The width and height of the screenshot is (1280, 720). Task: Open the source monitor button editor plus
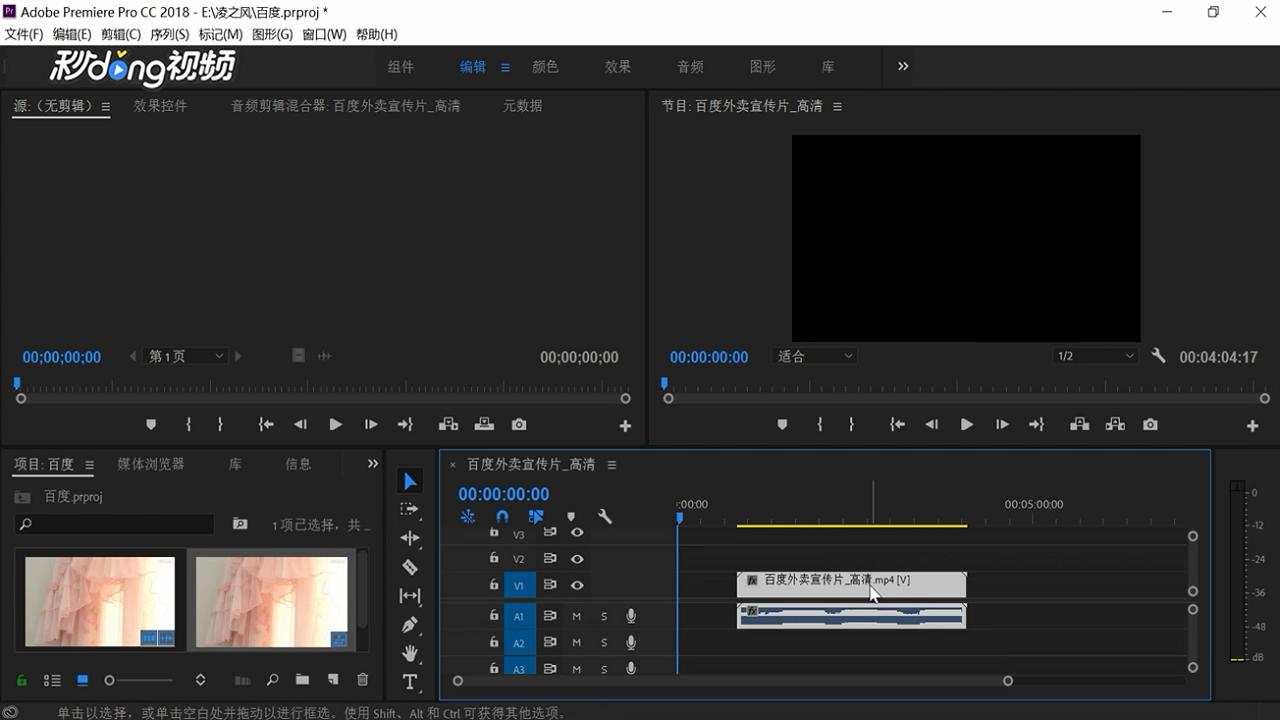(x=625, y=426)
